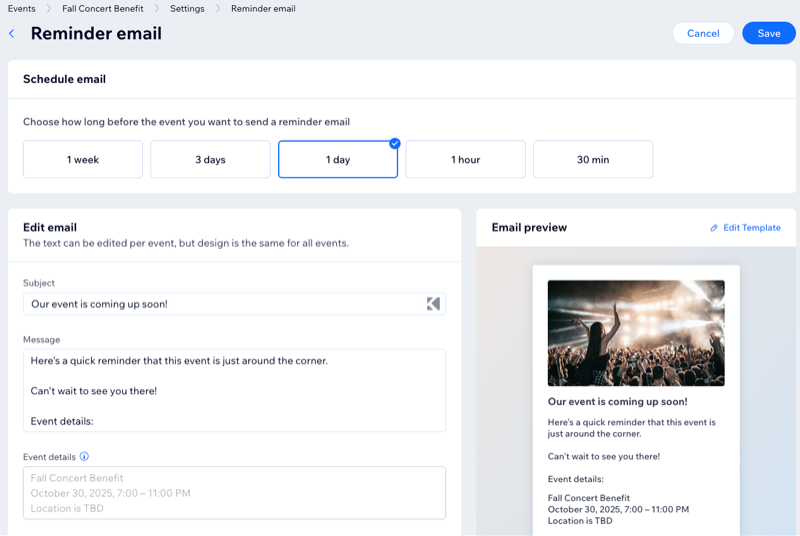This screenshot has height=536, width=800.
Task: Pick the 30 min reminder option
Action: [x=593, y=160]
